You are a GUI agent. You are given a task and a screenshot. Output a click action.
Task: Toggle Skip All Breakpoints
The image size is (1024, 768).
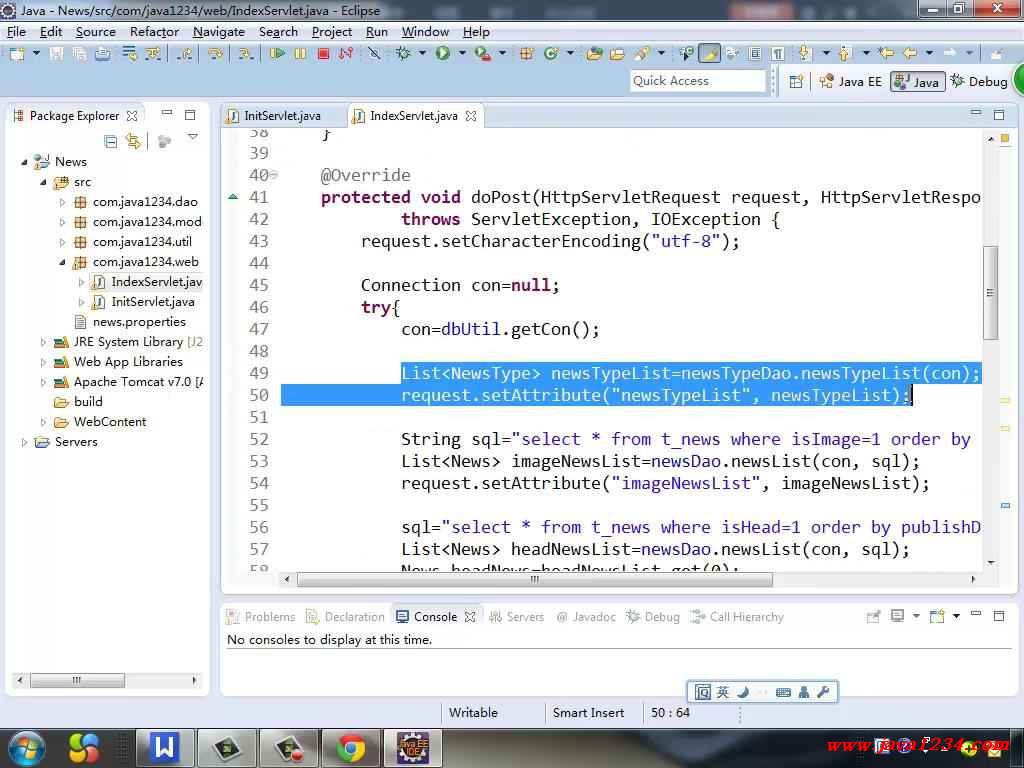374,54
